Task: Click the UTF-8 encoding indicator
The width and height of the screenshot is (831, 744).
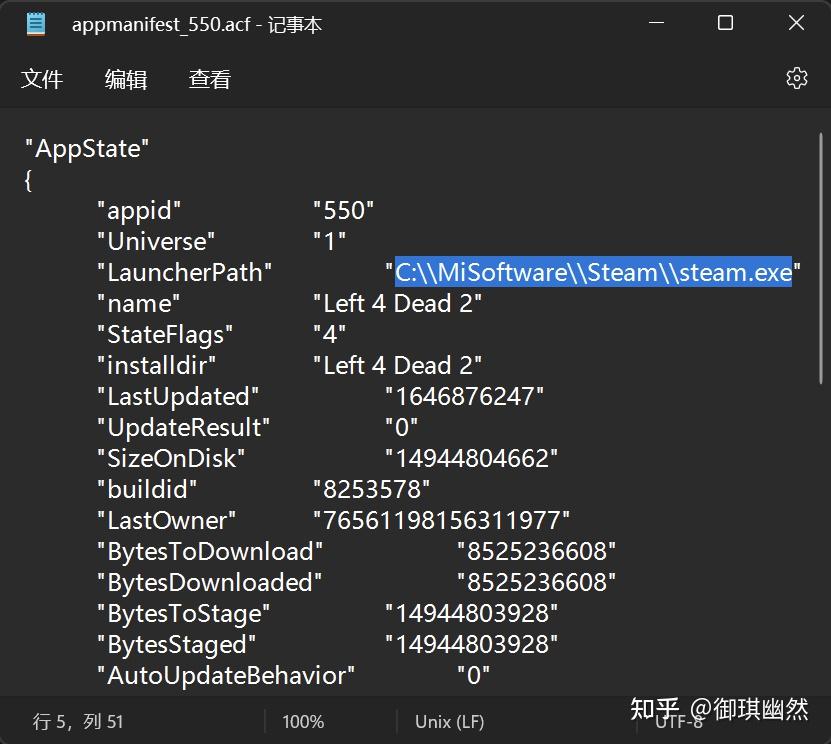Action: coord(680,721)
